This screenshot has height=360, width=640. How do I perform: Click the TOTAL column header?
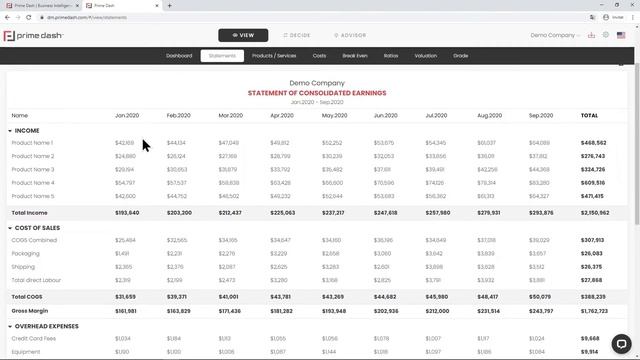(589, 116)
